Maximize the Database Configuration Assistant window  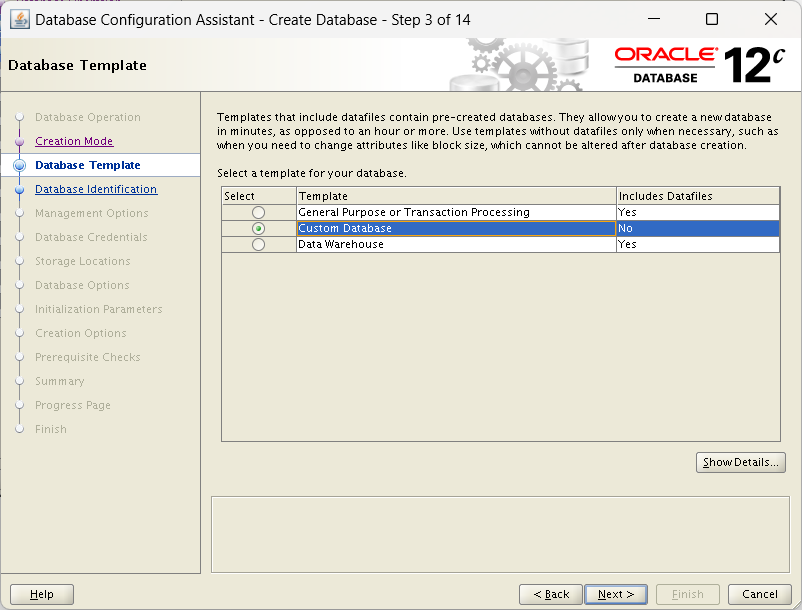[711, 19]
